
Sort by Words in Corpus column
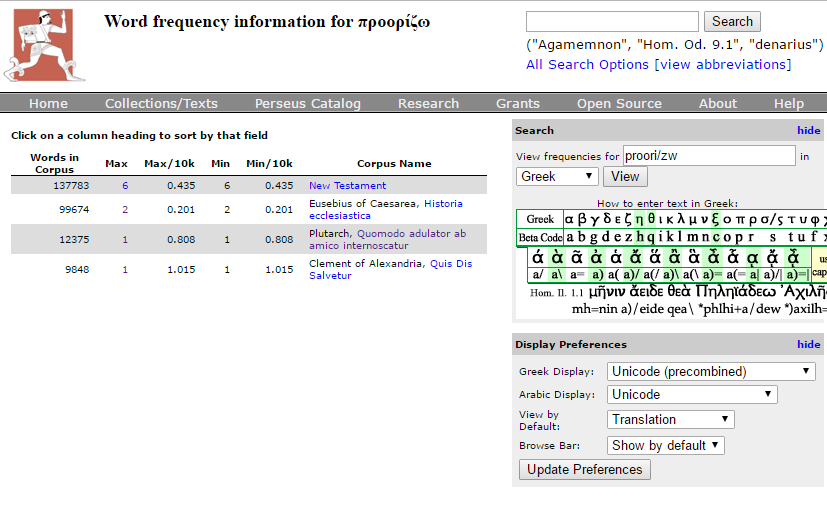coord(55,163)
